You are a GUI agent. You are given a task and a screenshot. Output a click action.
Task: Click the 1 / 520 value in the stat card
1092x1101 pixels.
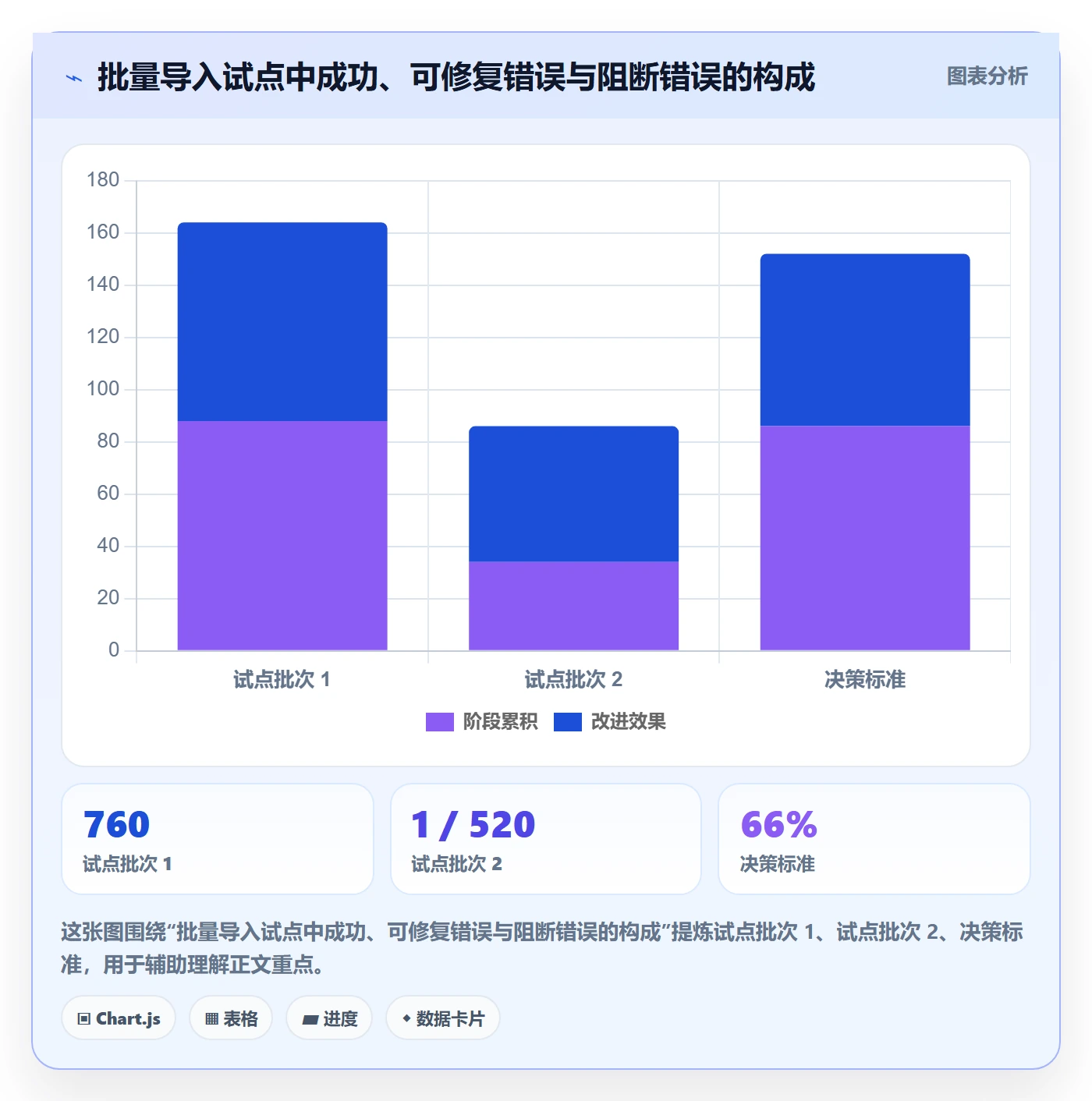tap(473, 825)
